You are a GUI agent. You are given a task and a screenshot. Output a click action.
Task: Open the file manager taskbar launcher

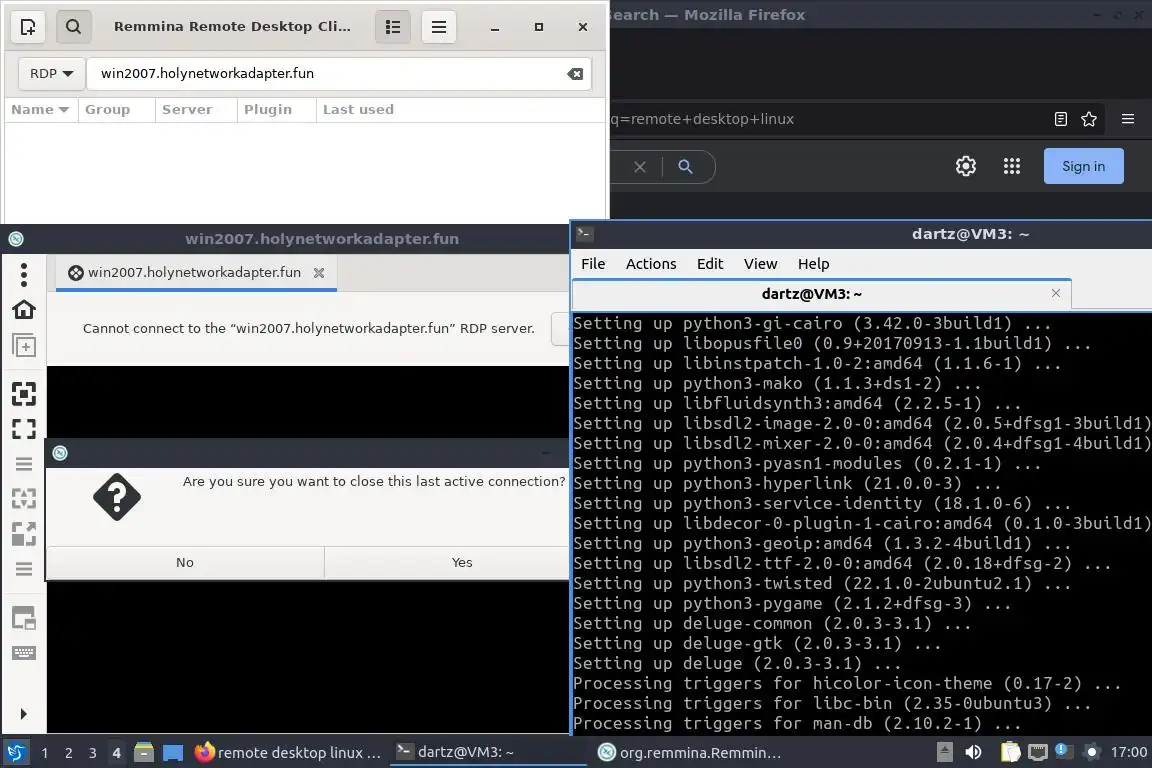(x=144, y=752)
